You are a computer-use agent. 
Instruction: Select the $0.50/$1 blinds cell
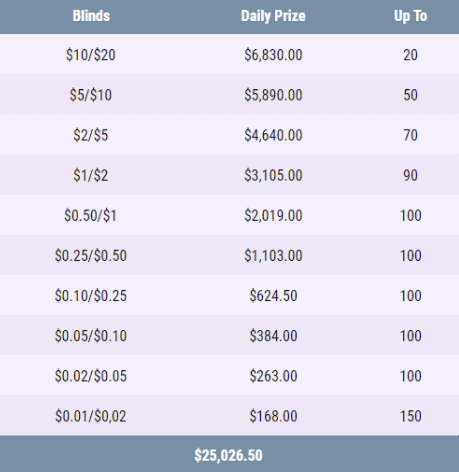coord(90,215)
